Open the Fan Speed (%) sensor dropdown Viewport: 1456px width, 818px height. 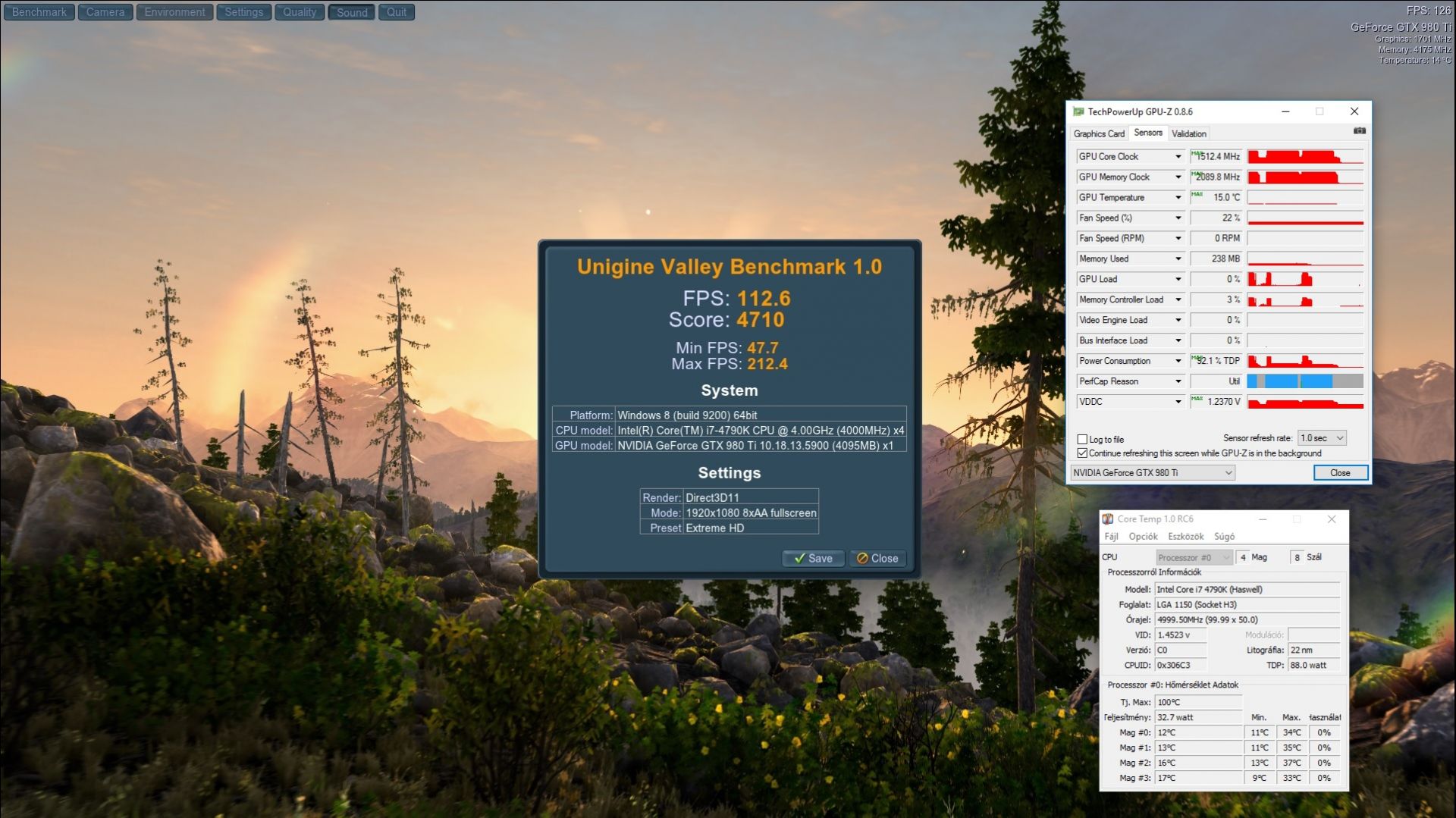click(1178, 218)
